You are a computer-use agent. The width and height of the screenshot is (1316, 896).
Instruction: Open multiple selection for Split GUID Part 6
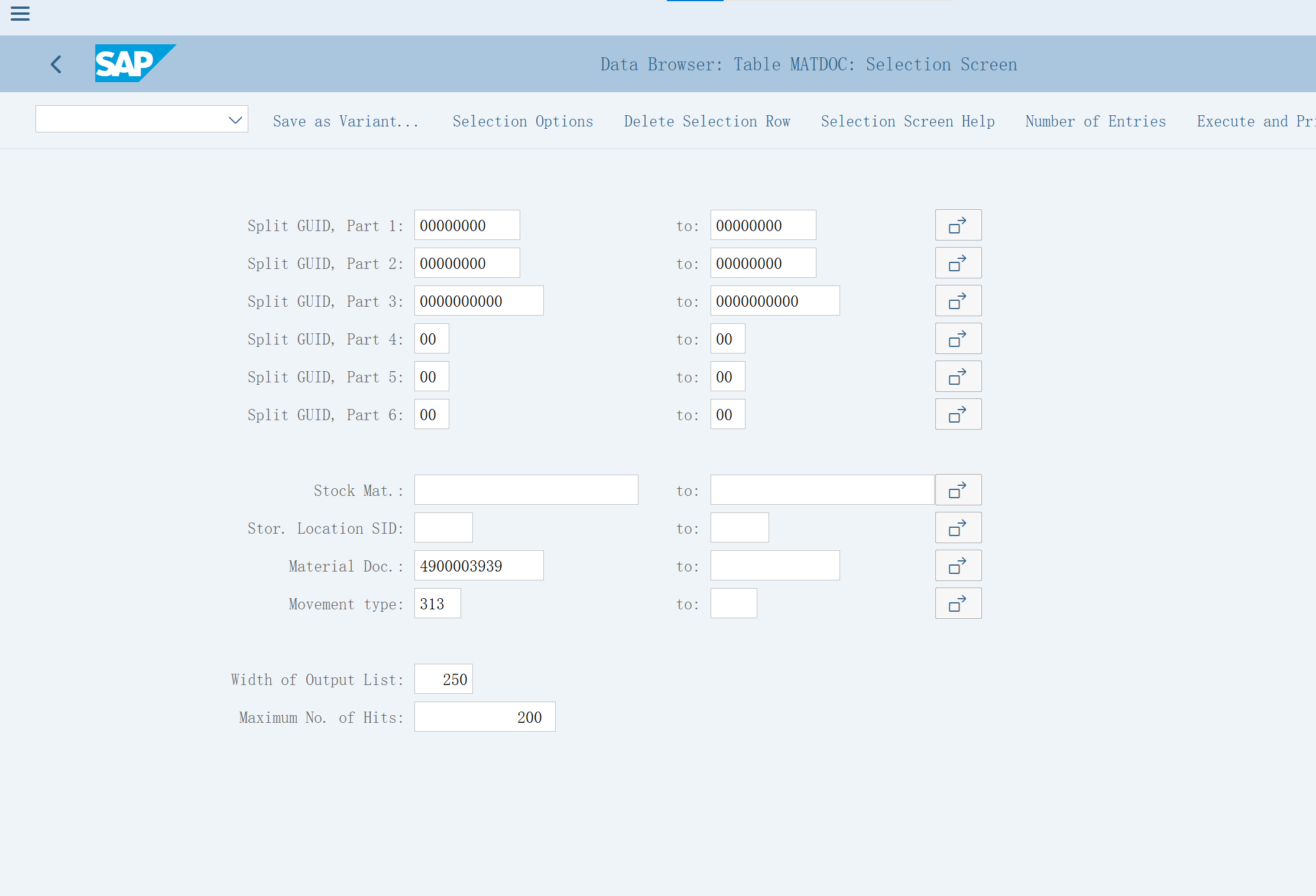[x=958, y=414]
